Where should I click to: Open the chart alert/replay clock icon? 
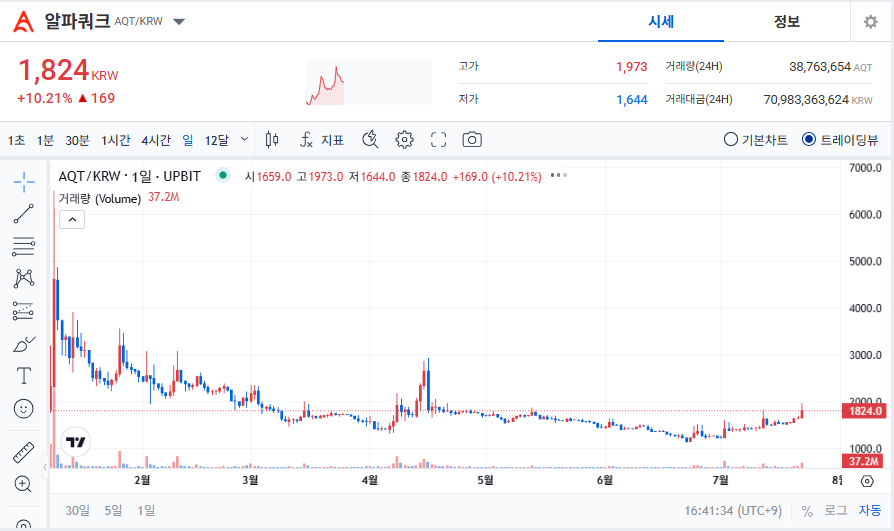370,139
